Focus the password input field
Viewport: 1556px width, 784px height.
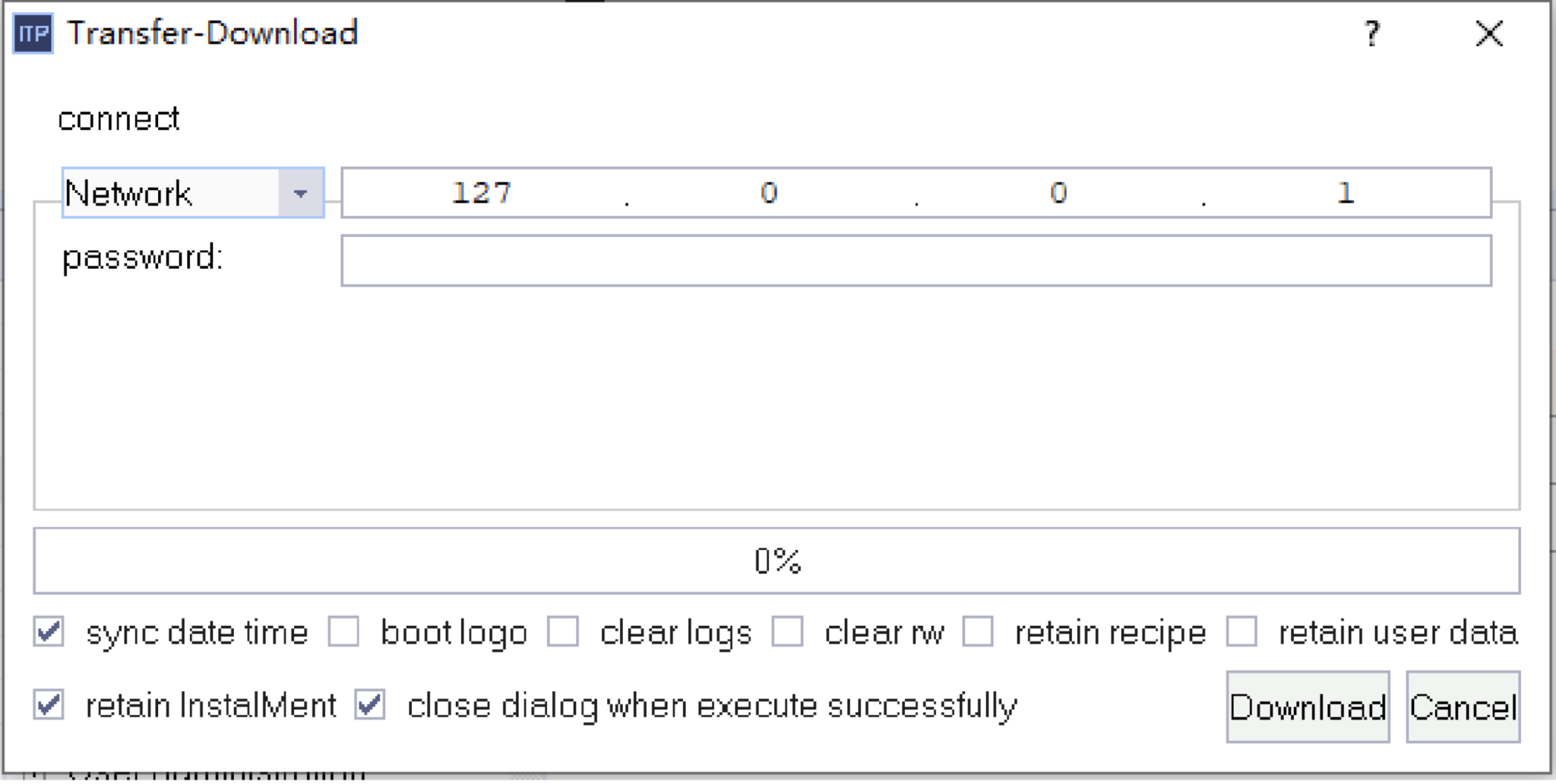coord(916,261)
